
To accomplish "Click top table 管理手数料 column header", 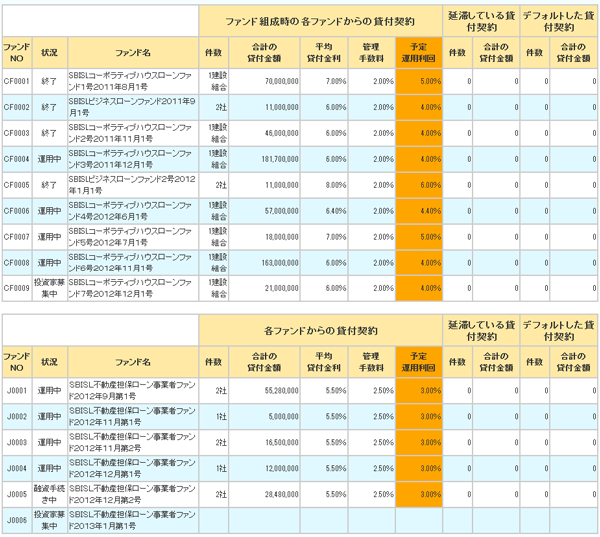I will 371,52.
